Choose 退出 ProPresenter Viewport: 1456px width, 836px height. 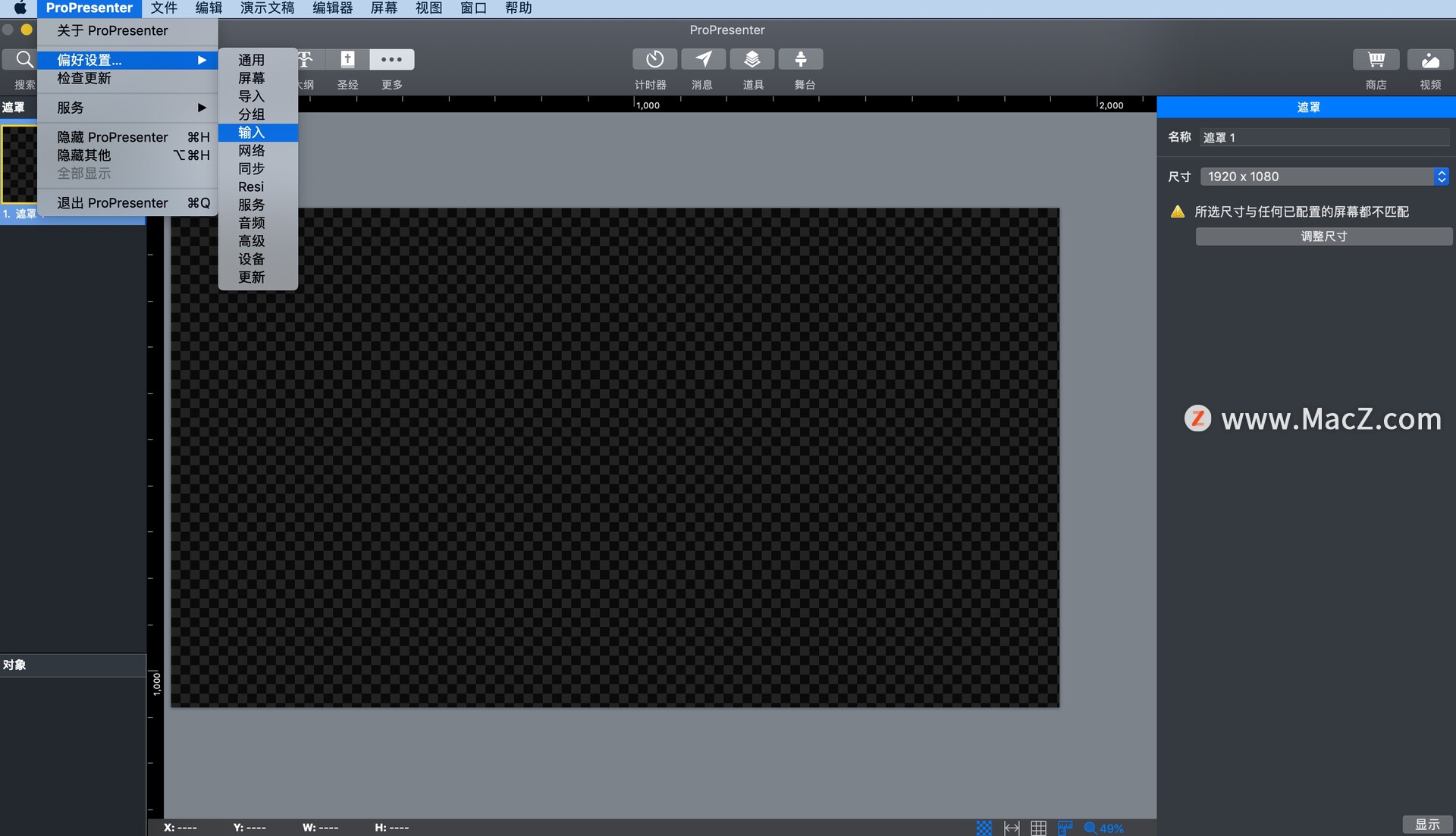(x=127, y=203)
